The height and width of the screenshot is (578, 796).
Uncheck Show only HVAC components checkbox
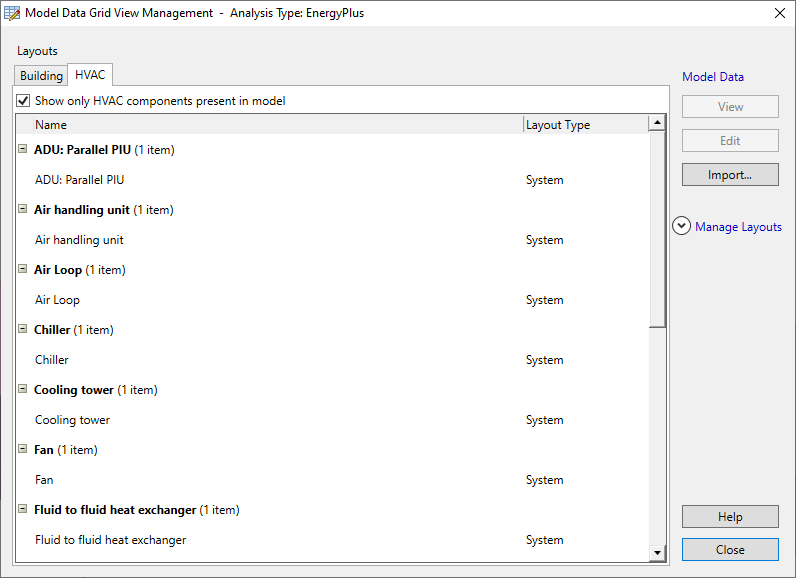(23, 101)
